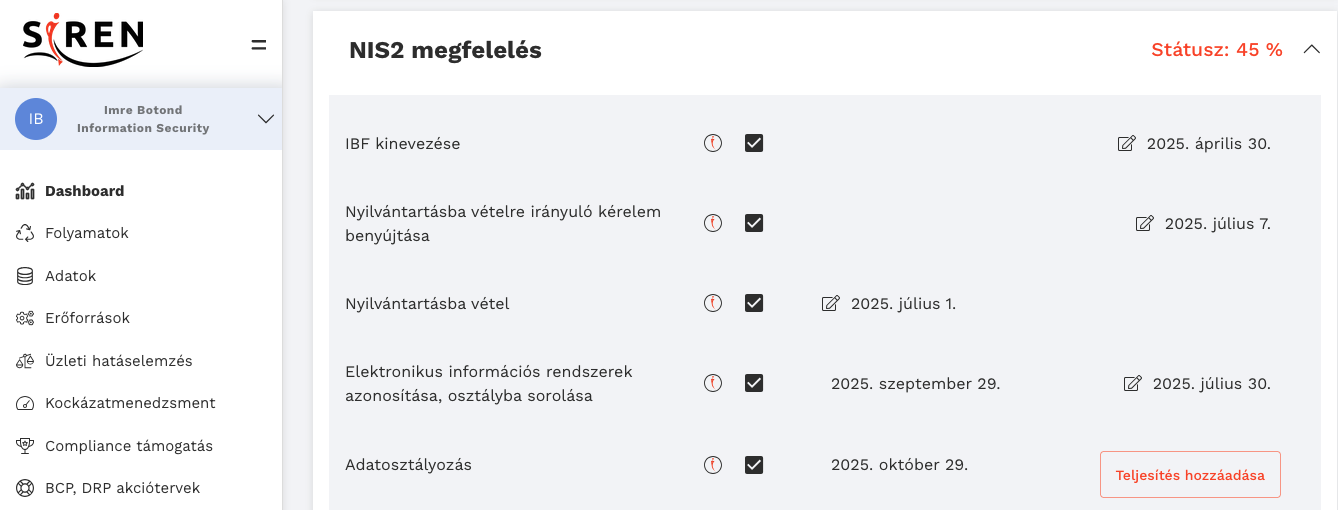Open BCP, DRP akciótervek menu item

pos(122,488)
